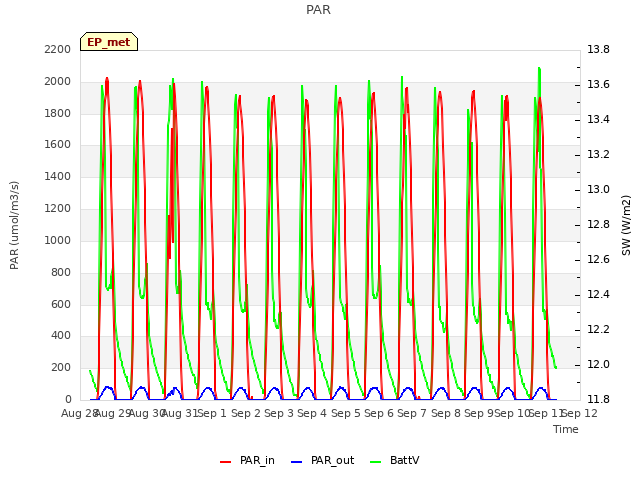
Task: Click the Sep 1 date tick label
Action: pos(212,413)
